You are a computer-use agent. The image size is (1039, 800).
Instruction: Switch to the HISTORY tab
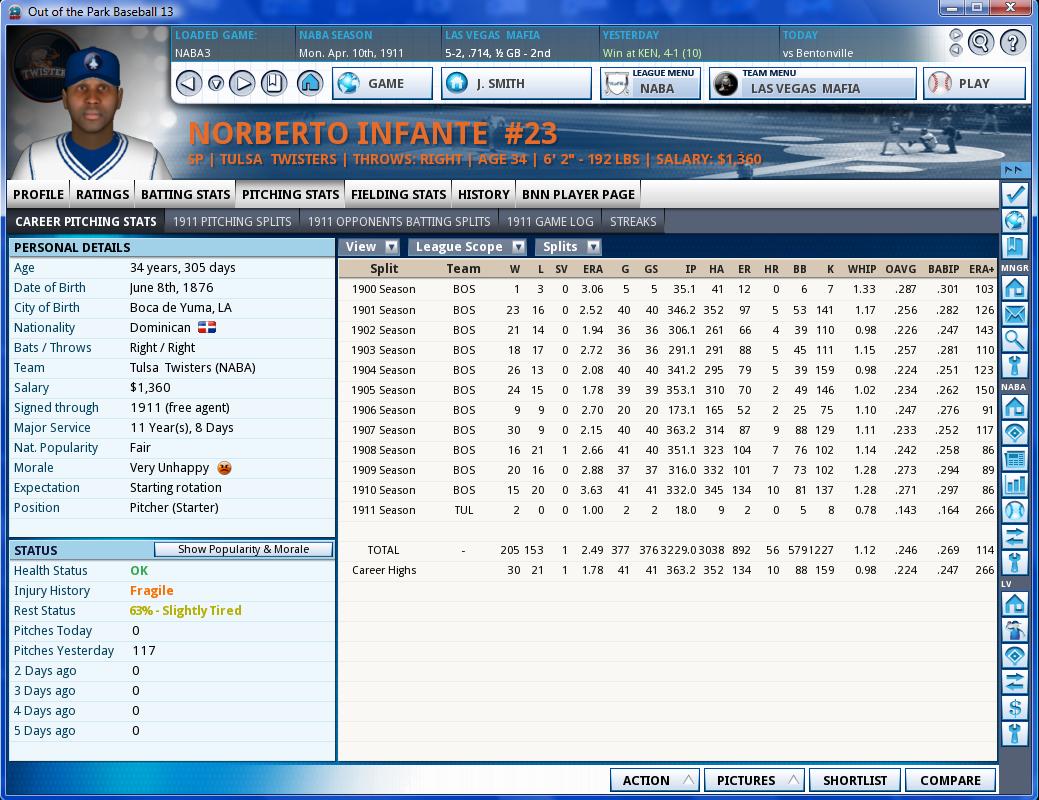484,194
